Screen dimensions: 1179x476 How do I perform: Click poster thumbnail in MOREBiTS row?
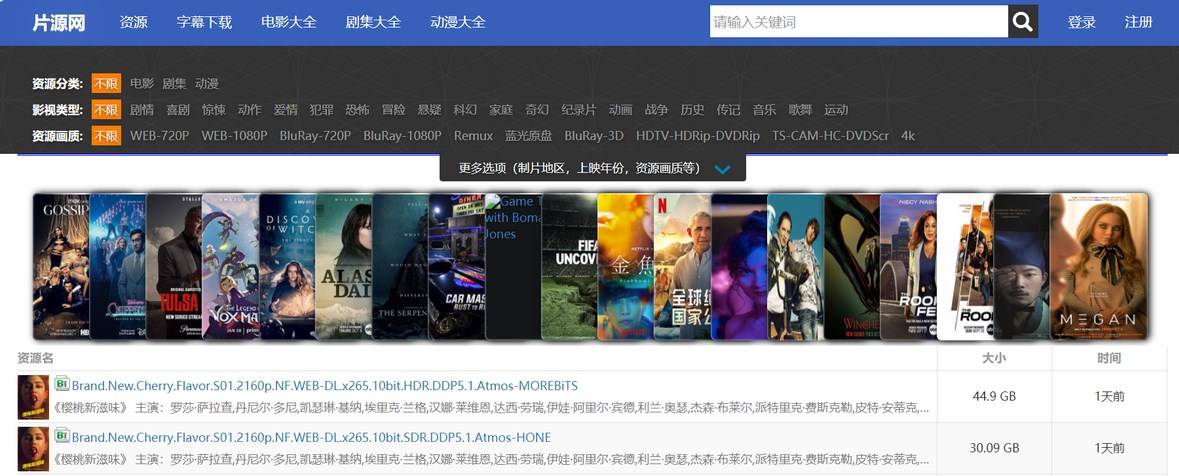pyautogui.click(x=33, y=397)
